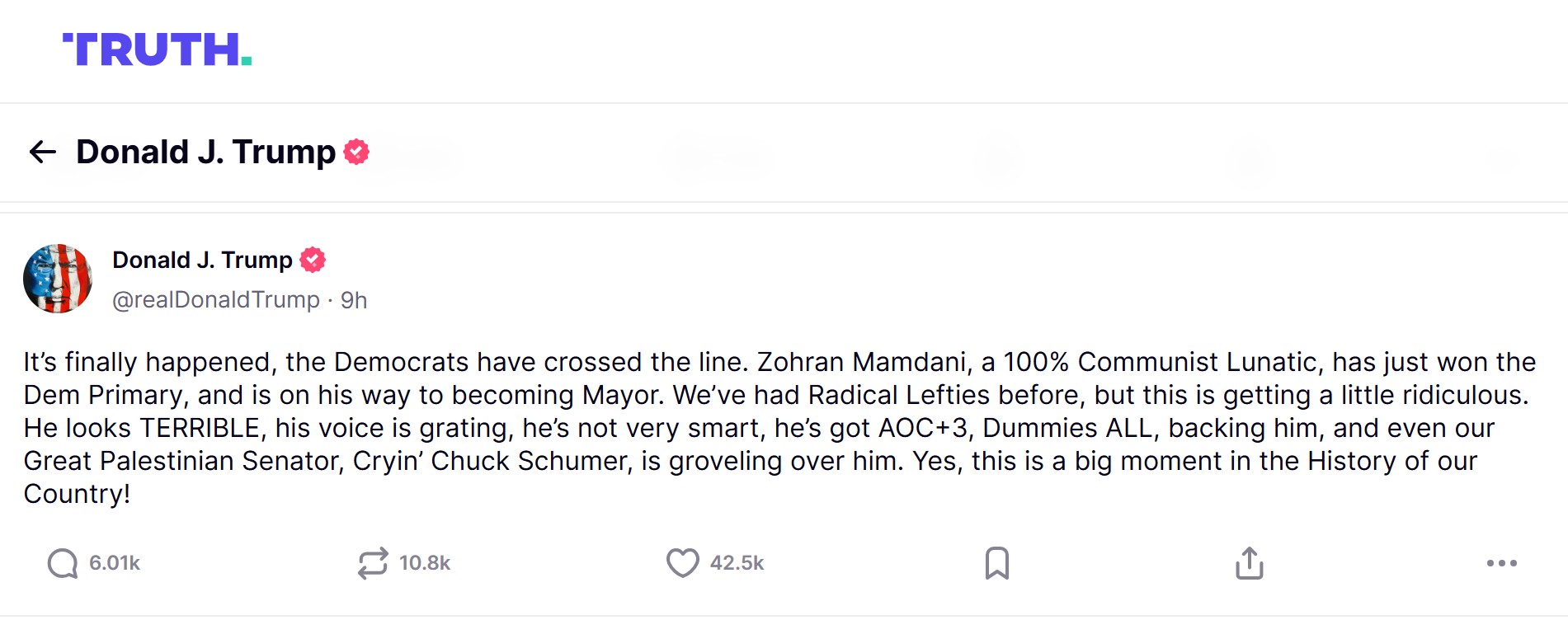Click the header title Donald J. Trump
The image size is (1568, 620).
205,153
